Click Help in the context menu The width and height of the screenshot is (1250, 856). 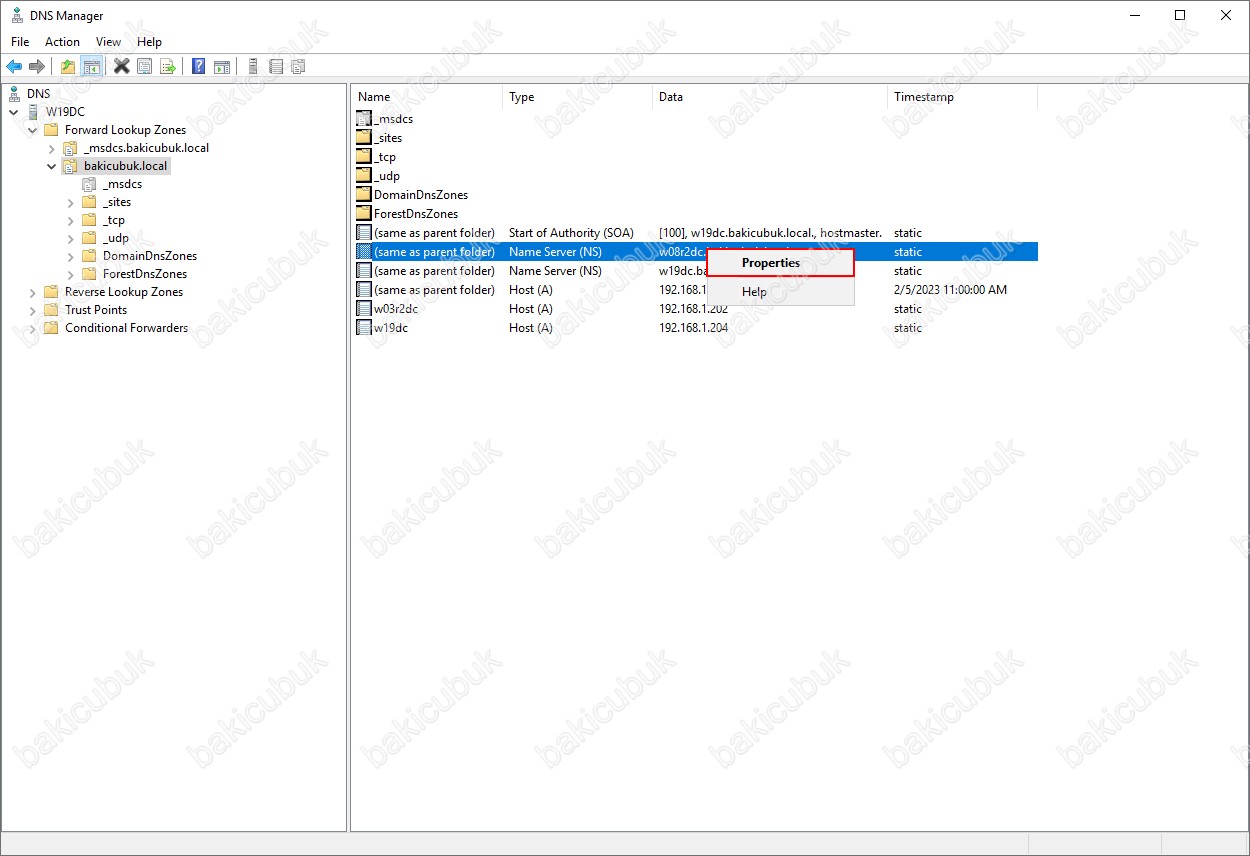click(754, 292)
